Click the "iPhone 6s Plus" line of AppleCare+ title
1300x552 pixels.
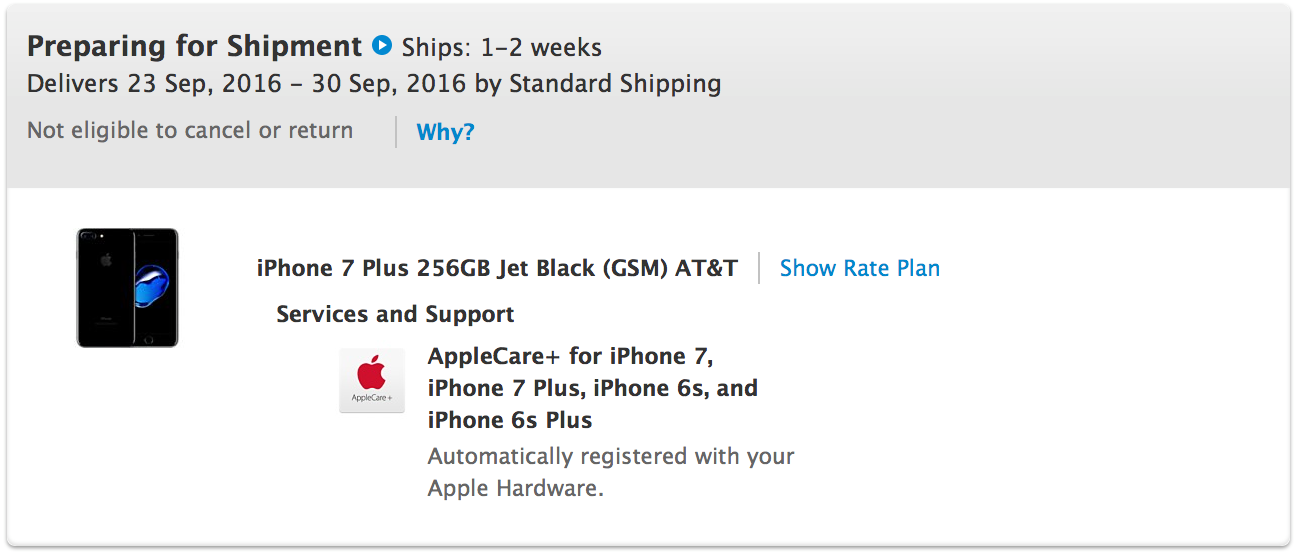coord(510,420)
